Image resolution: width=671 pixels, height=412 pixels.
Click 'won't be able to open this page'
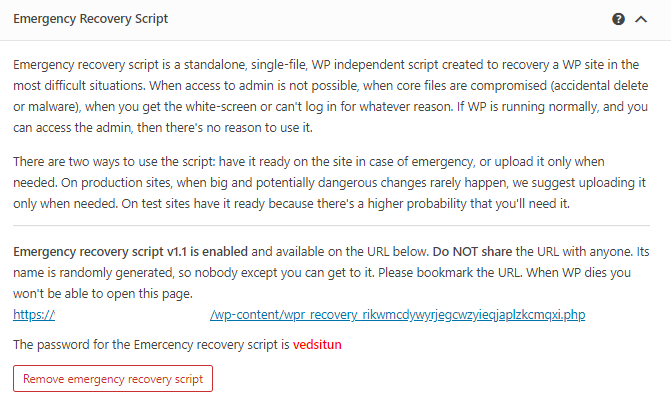coord(103,293)
